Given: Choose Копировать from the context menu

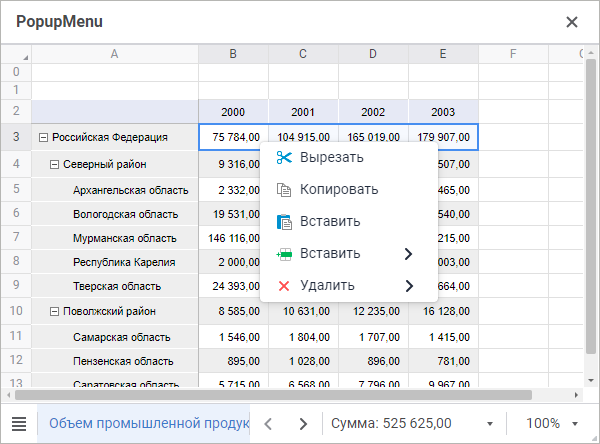Looking at the screenshot, I should (x=339, y=190).
